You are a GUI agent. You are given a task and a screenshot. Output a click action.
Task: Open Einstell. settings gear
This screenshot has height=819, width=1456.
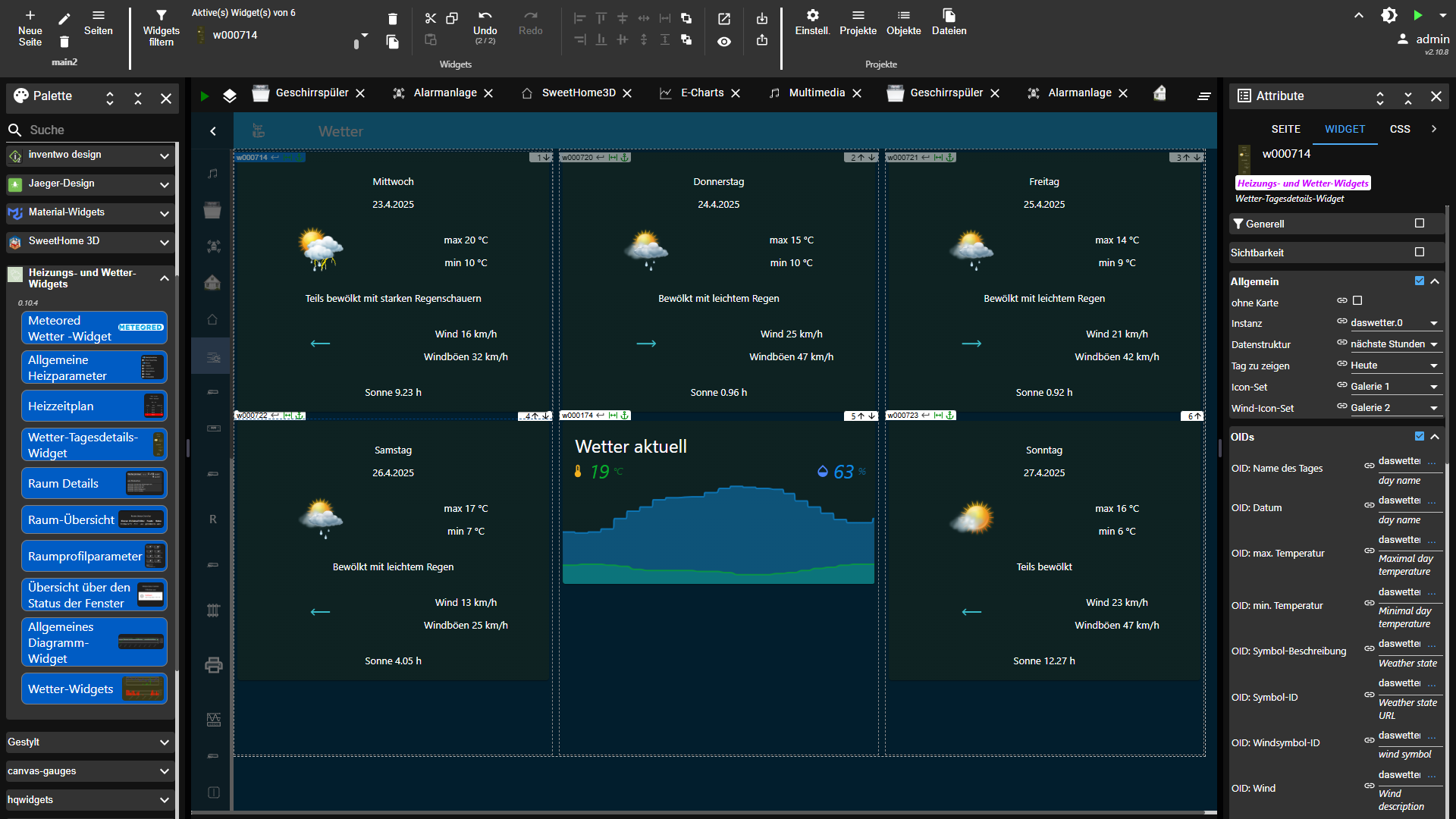click(x=812, y=16)
